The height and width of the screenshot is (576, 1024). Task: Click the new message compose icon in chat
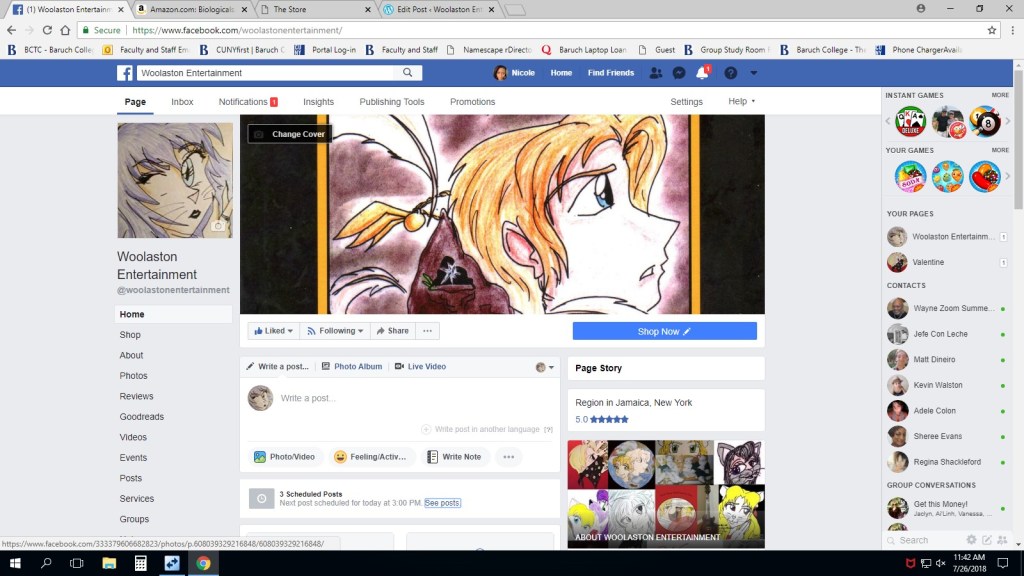pos(987,540)
